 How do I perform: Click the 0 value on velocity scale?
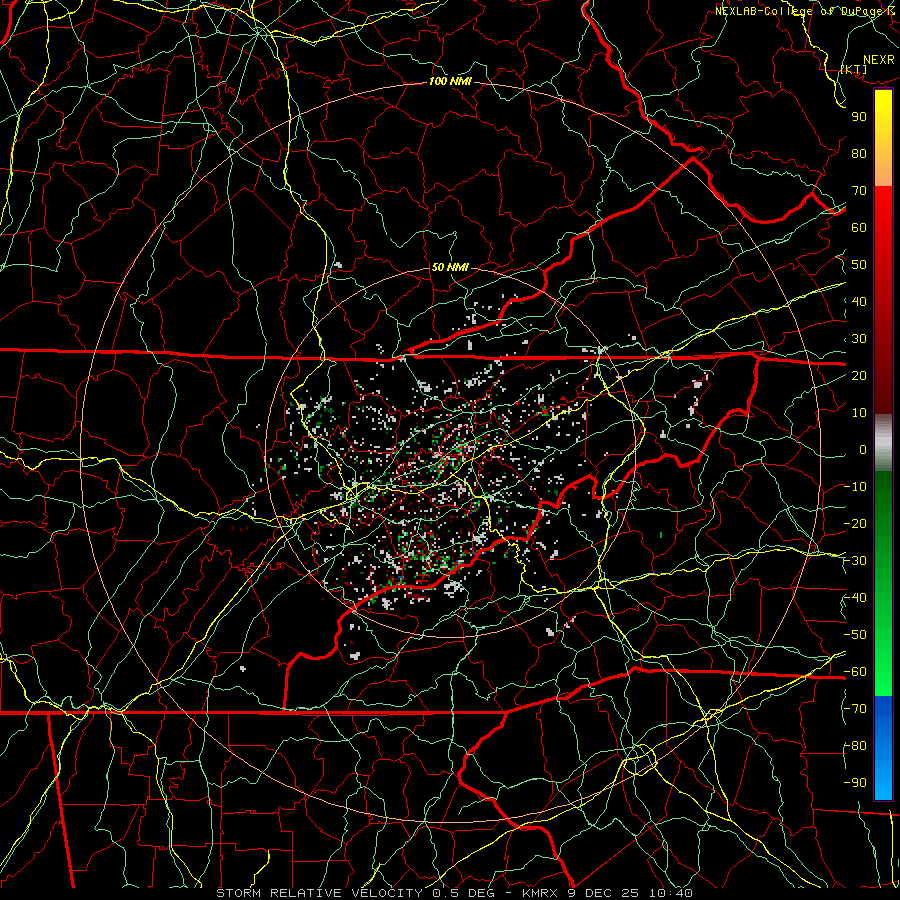[x=863, y=450]
